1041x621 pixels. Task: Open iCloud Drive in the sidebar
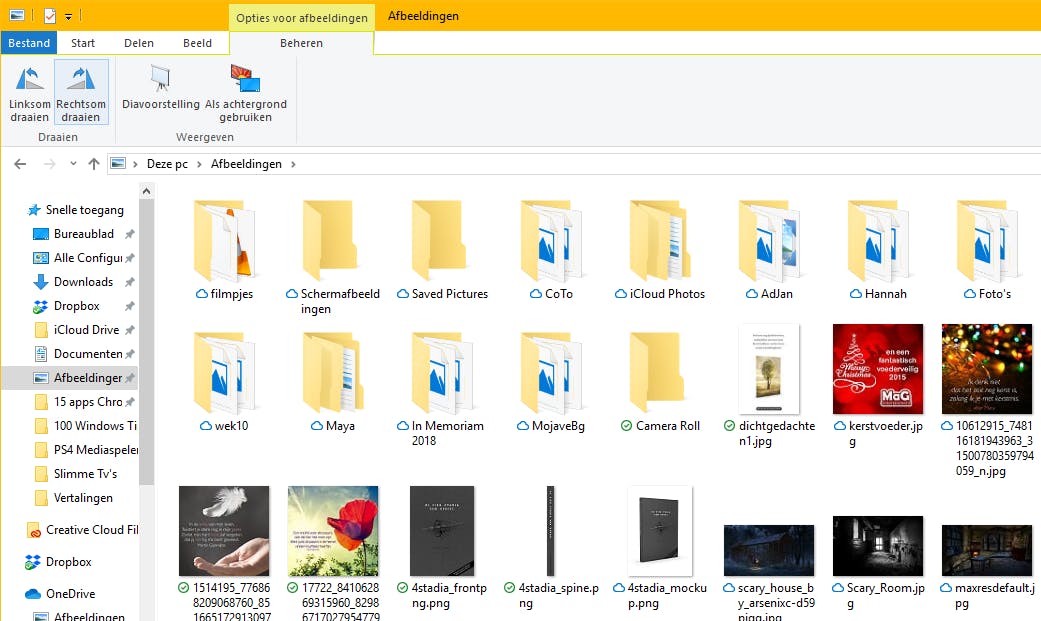pos(86,329)
